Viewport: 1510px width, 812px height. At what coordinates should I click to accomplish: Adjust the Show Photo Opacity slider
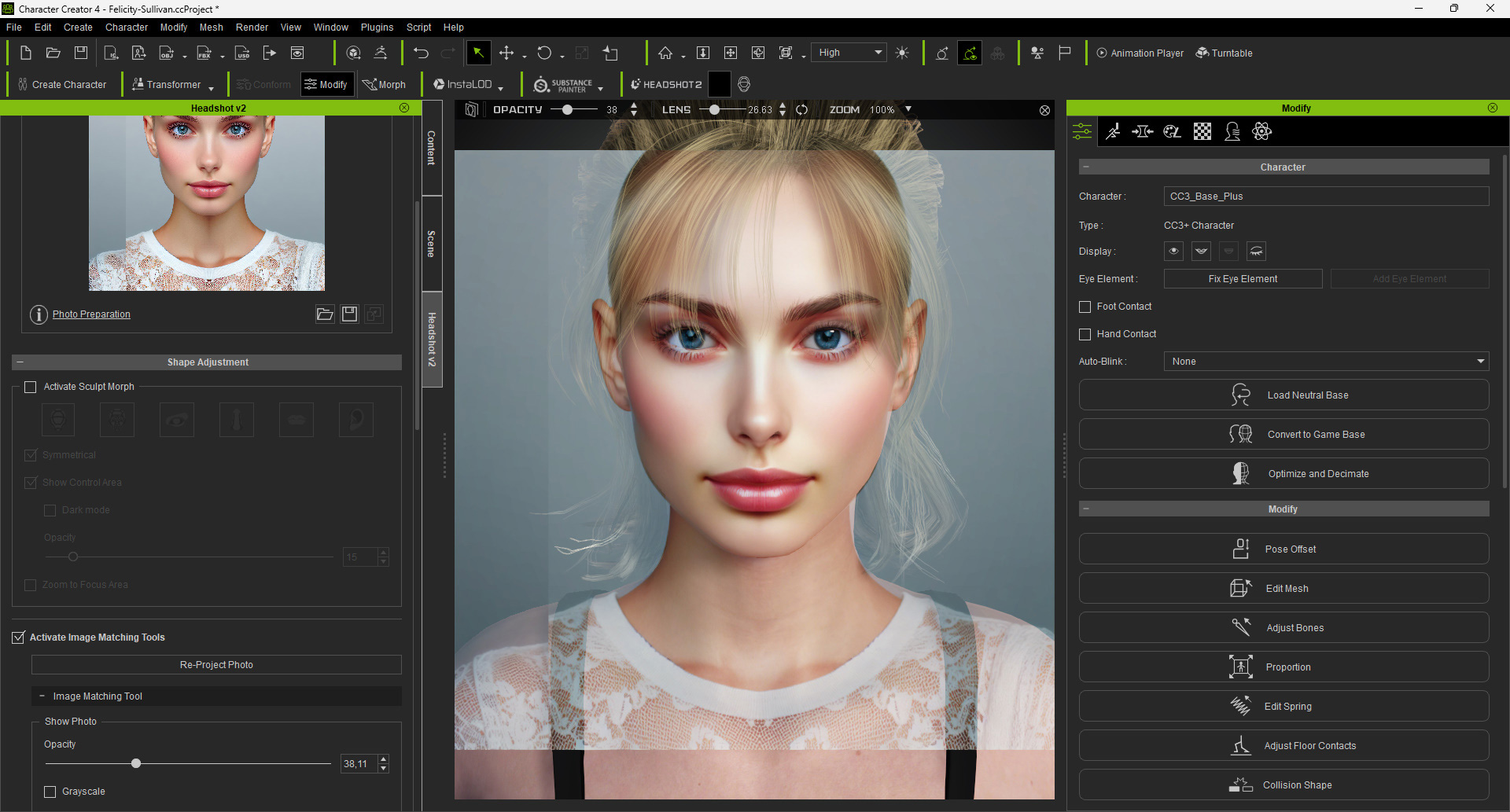[x=136, y=763]
